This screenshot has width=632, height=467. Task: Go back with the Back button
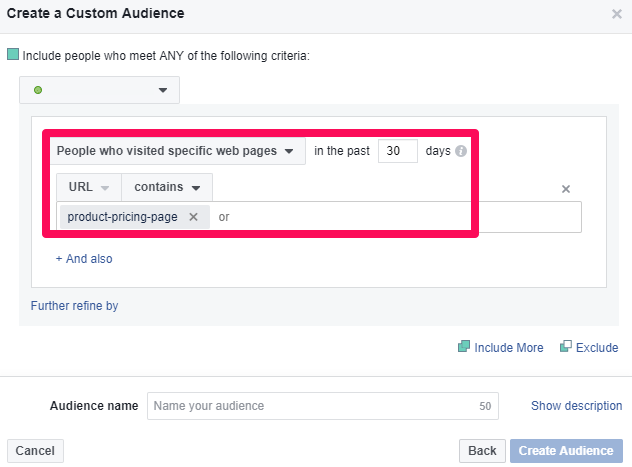tap(482, 451)
